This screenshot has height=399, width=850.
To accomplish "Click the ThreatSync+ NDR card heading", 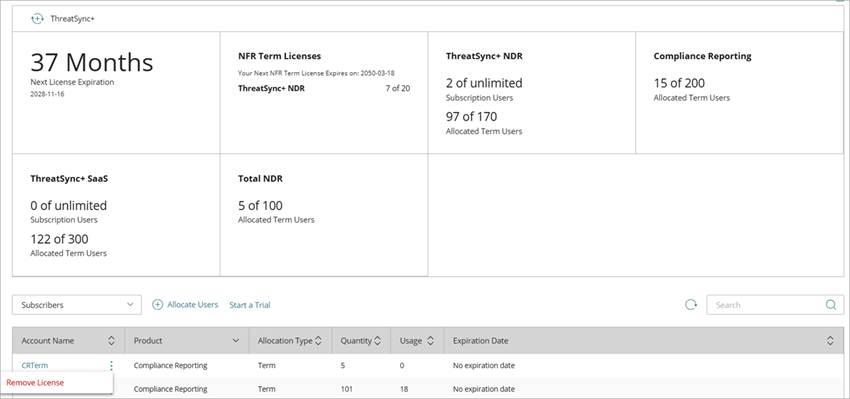I will (x=484, y=56).
